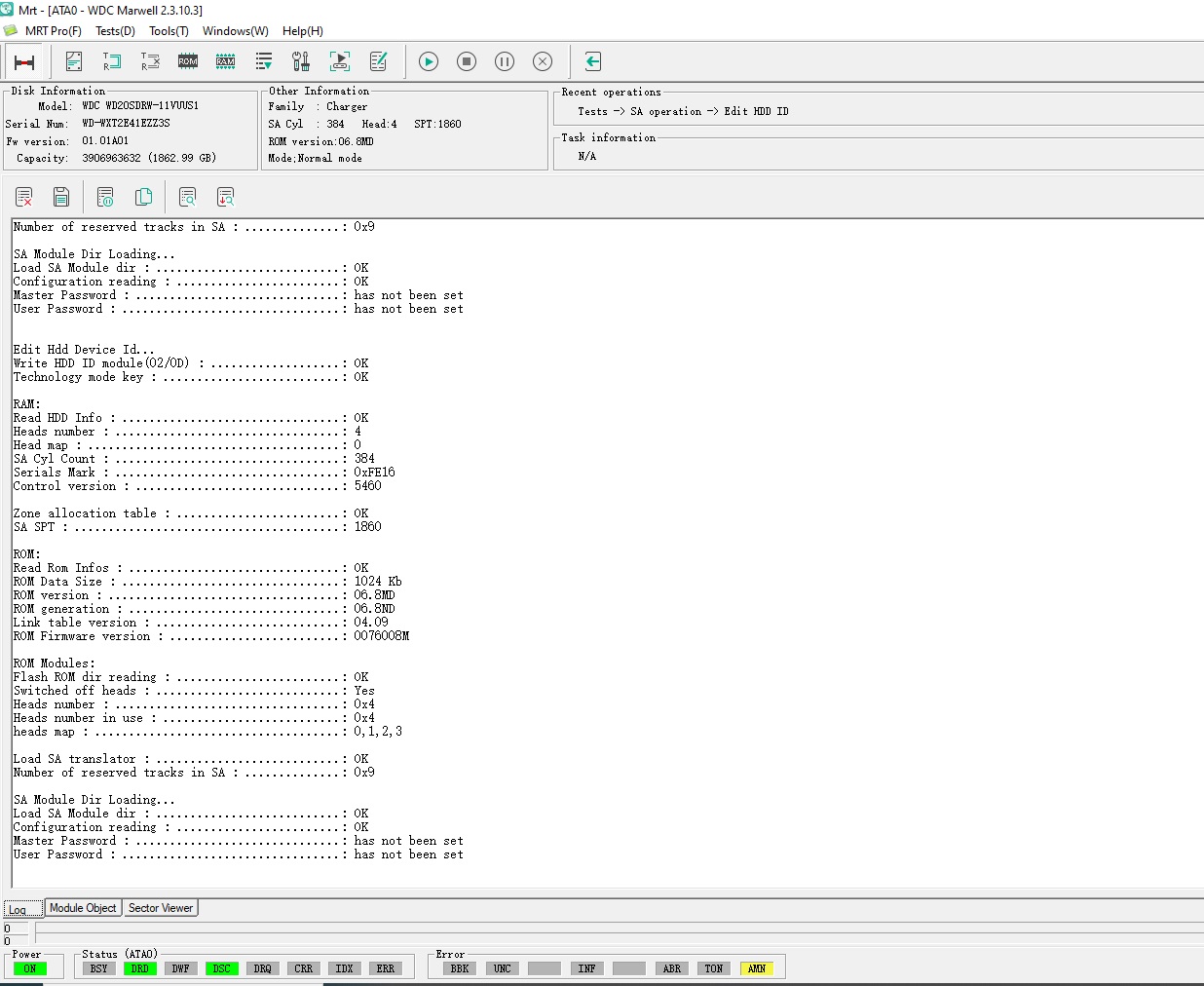Start the task with the play button
The width and height of the screenshot is (1204, 986).
(429, 61)
